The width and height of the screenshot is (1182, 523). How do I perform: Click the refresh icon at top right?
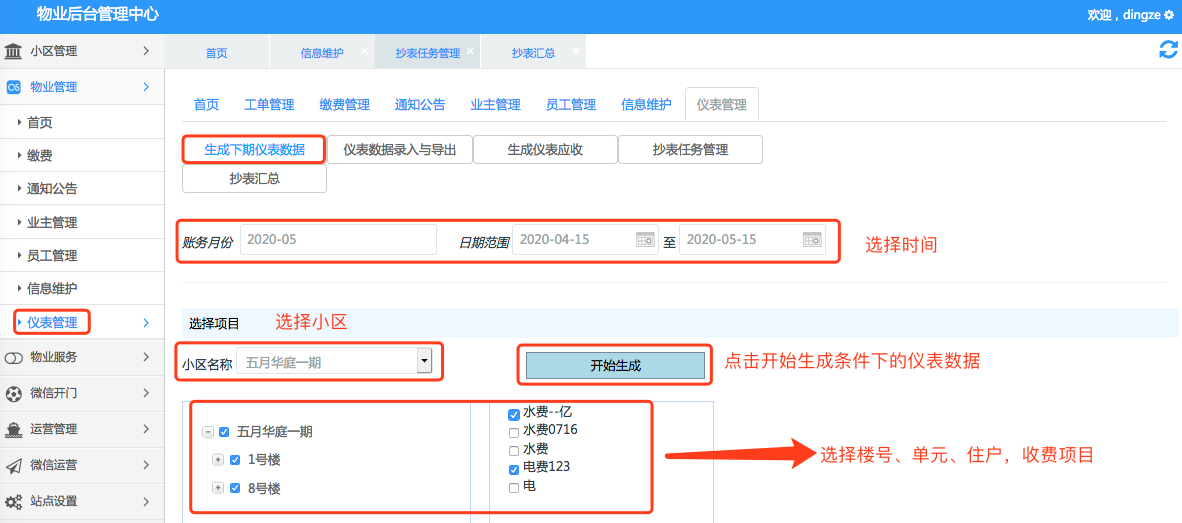point(1168,50)
